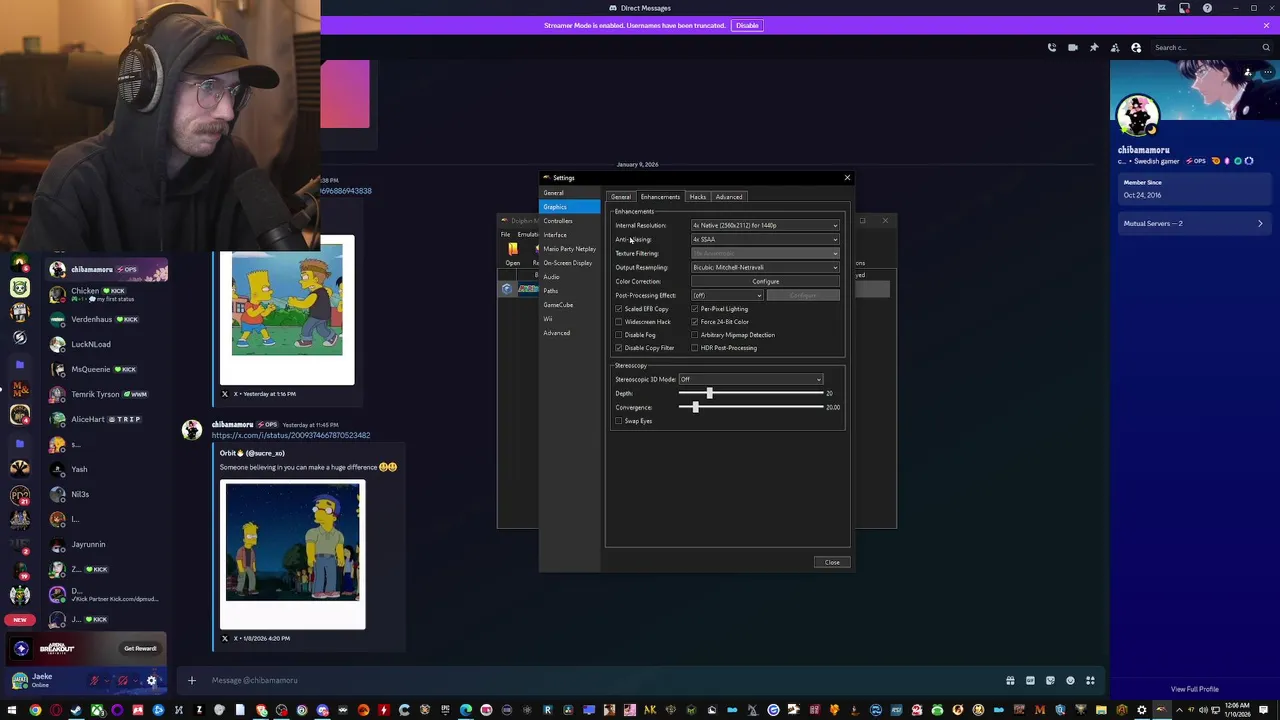Switch to General tab in Graphics settings

tap(621, 197)
